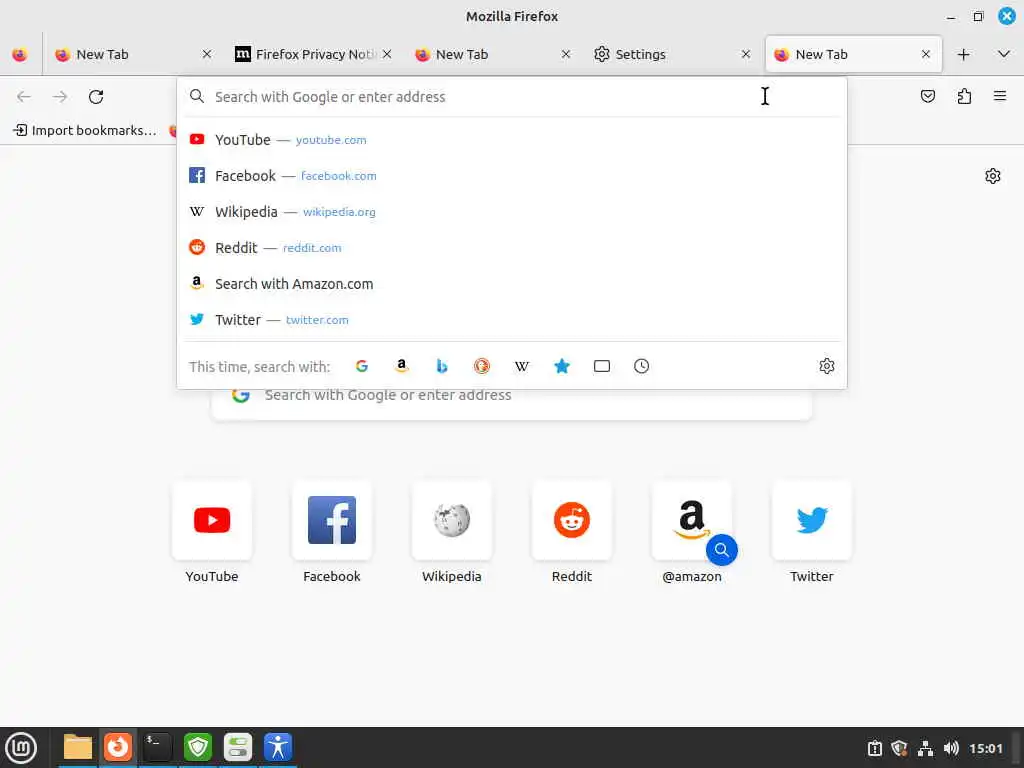Open the Save to Pocket button

tap(927, 97)
